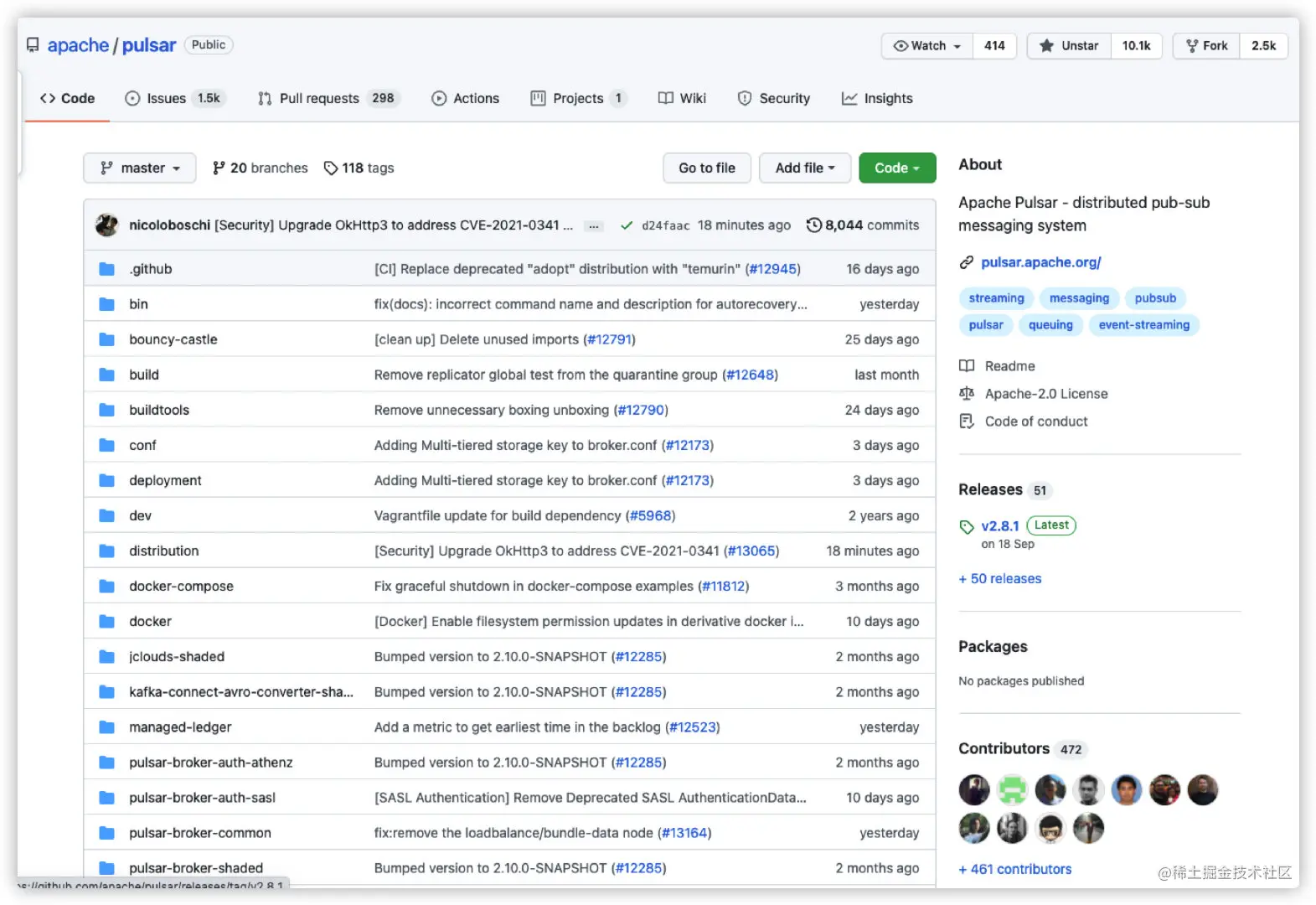Click the 118 tags icon
Image resolution: width=1316 pixels, height=905 pixels.
(331, 168)
